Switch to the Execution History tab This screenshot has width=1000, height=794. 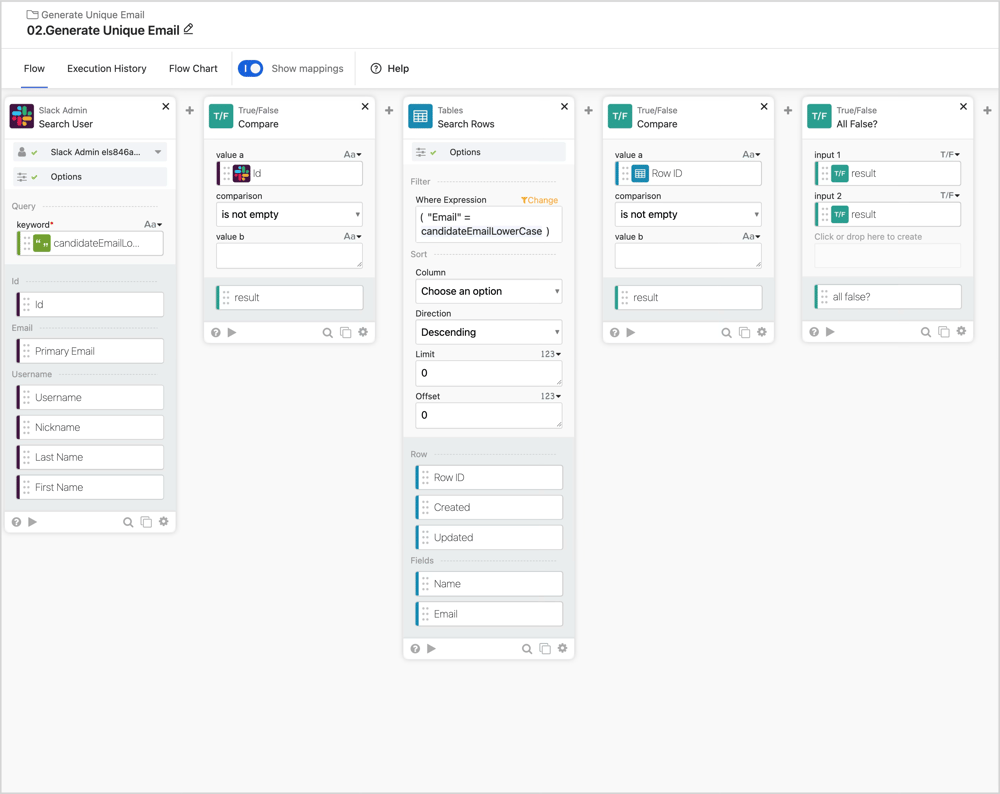coord(106,68)
